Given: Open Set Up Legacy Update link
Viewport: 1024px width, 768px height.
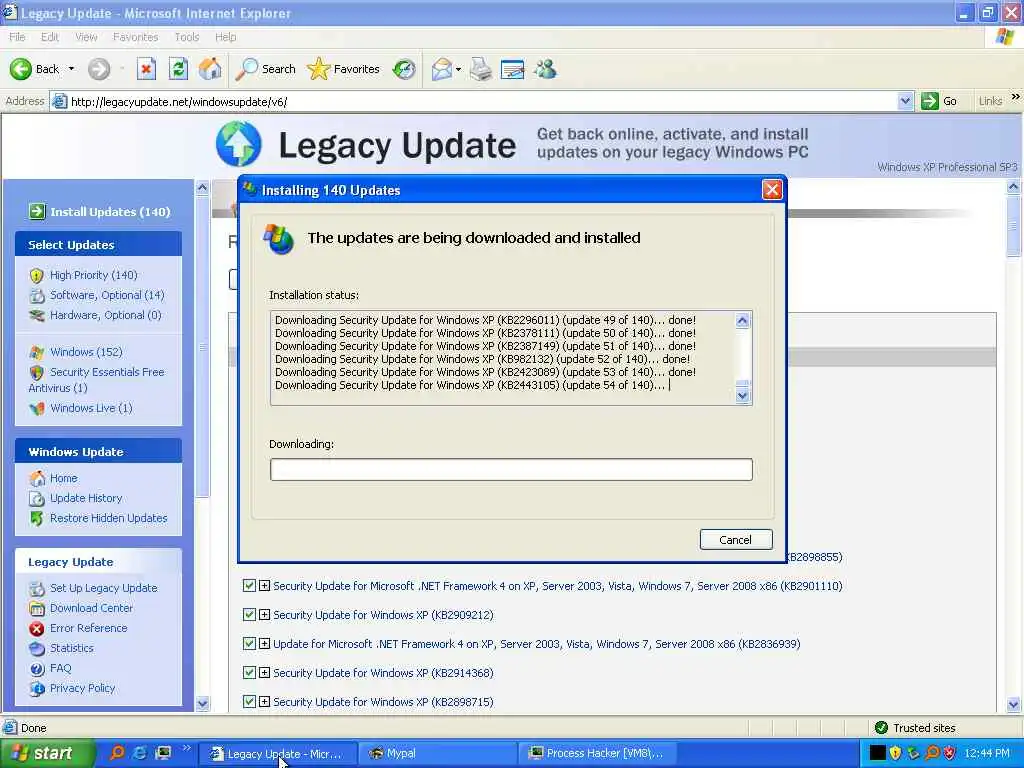Looking at the screenshot, I should 104,588.
